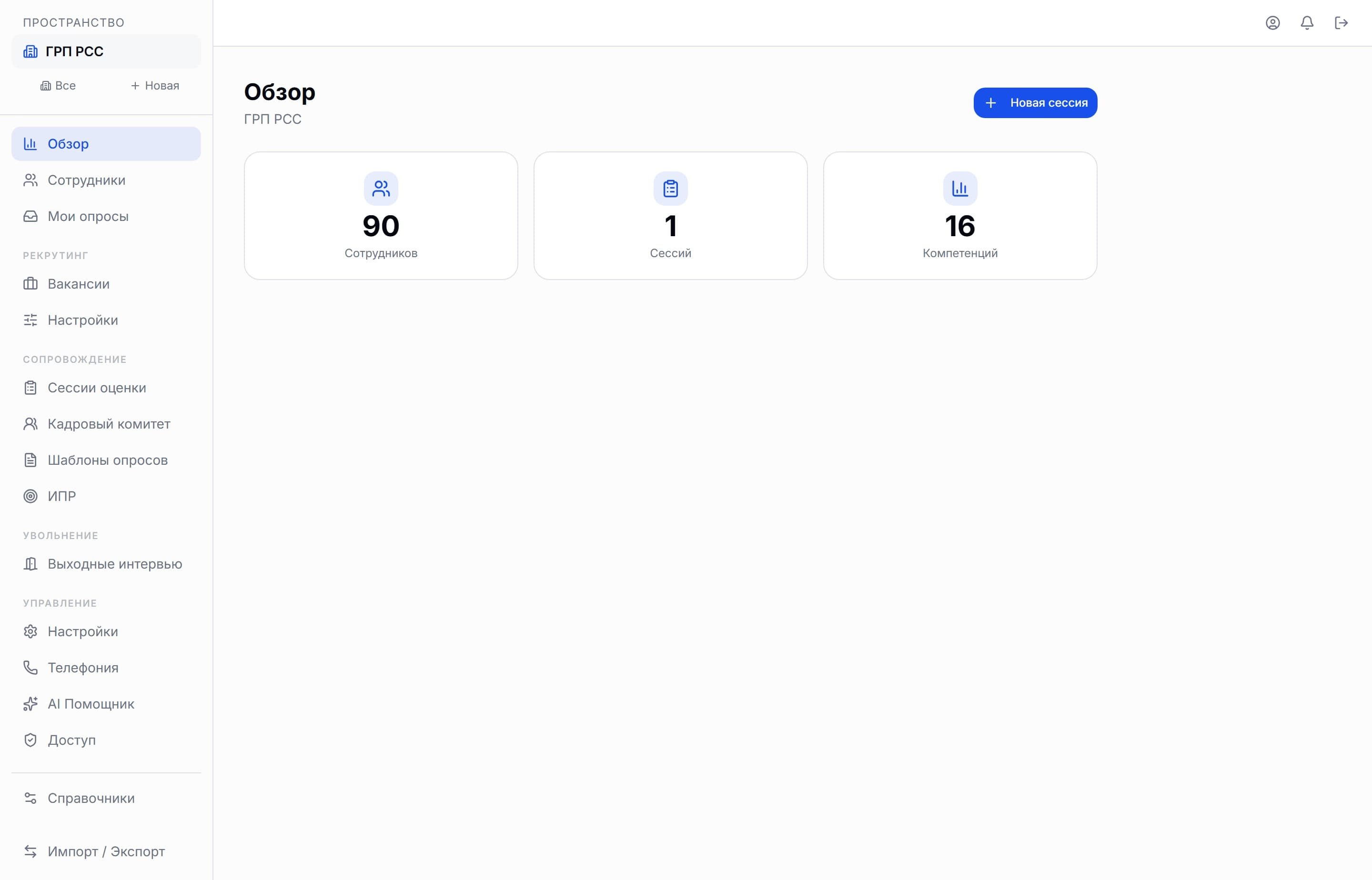1372x880 pixels.
Task: Open the user profile icon
Action: click(x=1272, y=23)
